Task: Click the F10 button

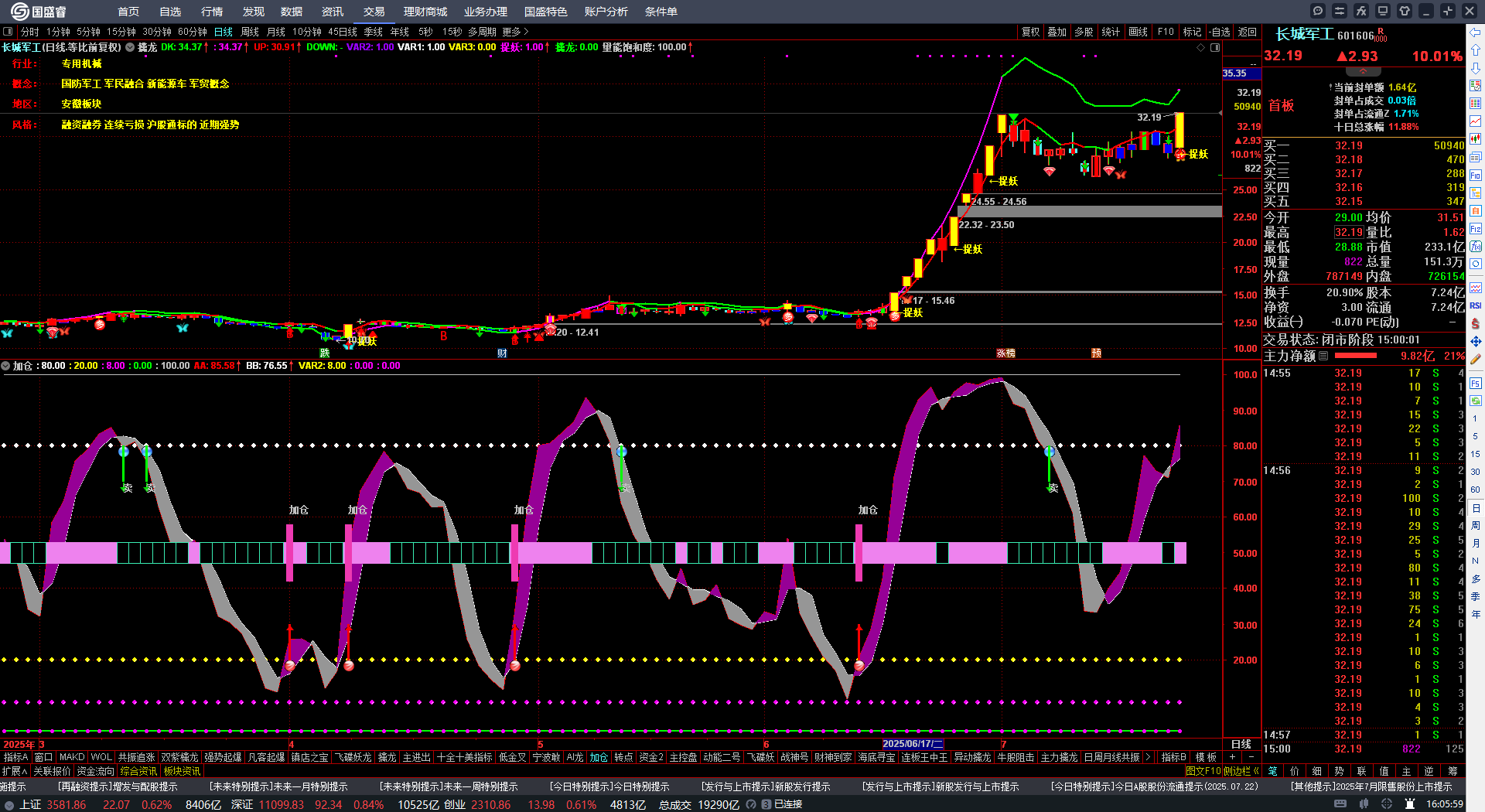Action: click(1166, 32)
